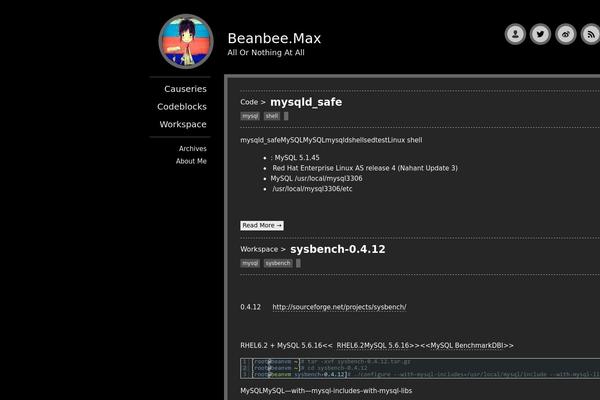Select the shell tag

click(272, 116)
